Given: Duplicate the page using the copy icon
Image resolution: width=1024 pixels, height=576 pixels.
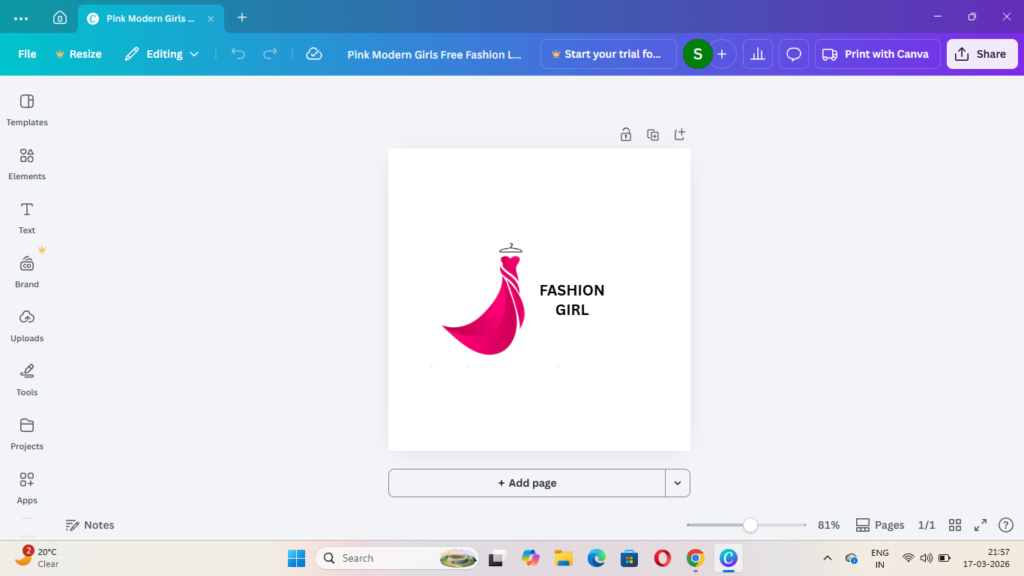Looking at the screenshot, I should (x=653, y=135).
